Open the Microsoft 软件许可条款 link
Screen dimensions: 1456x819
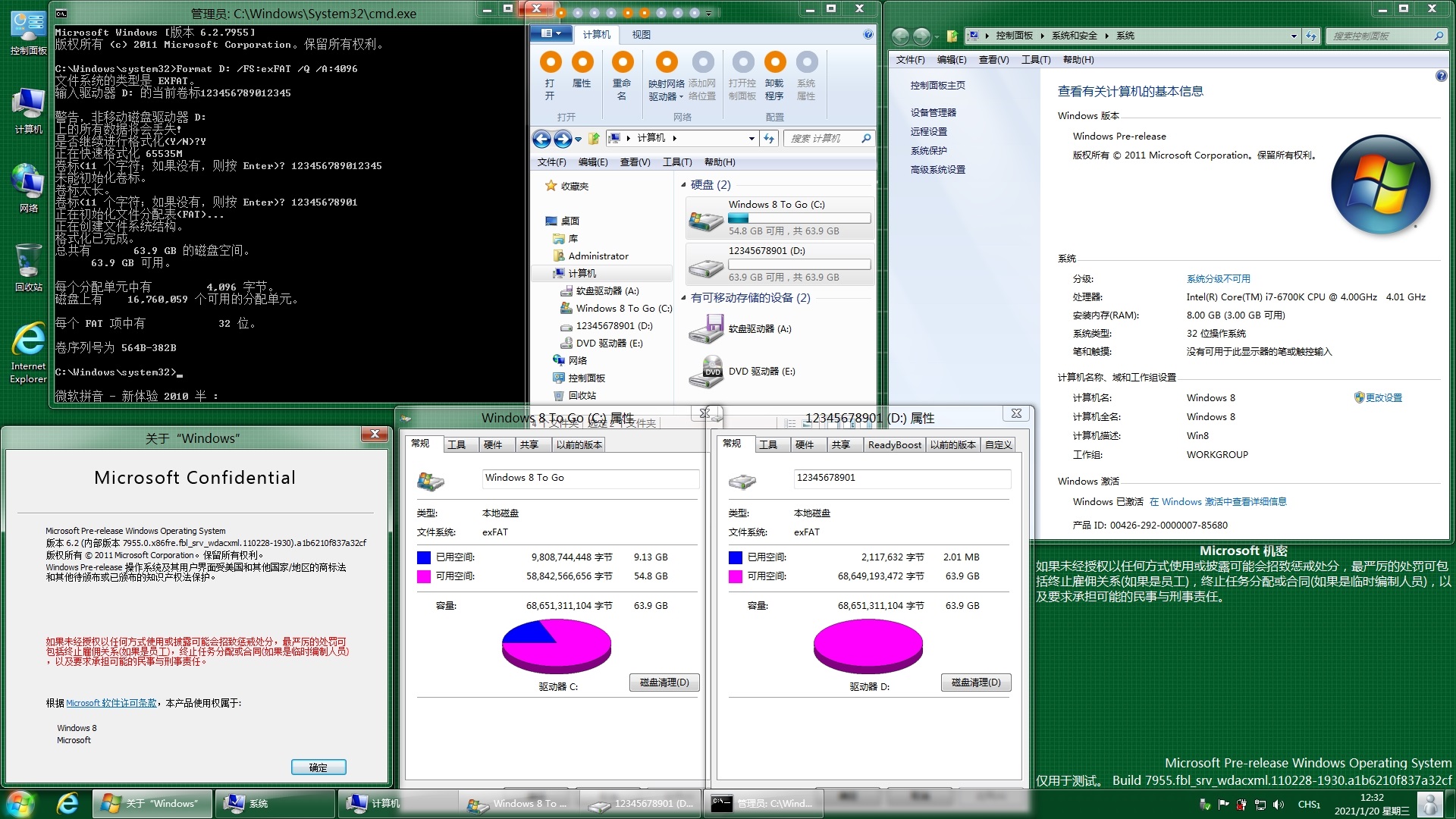111,703
